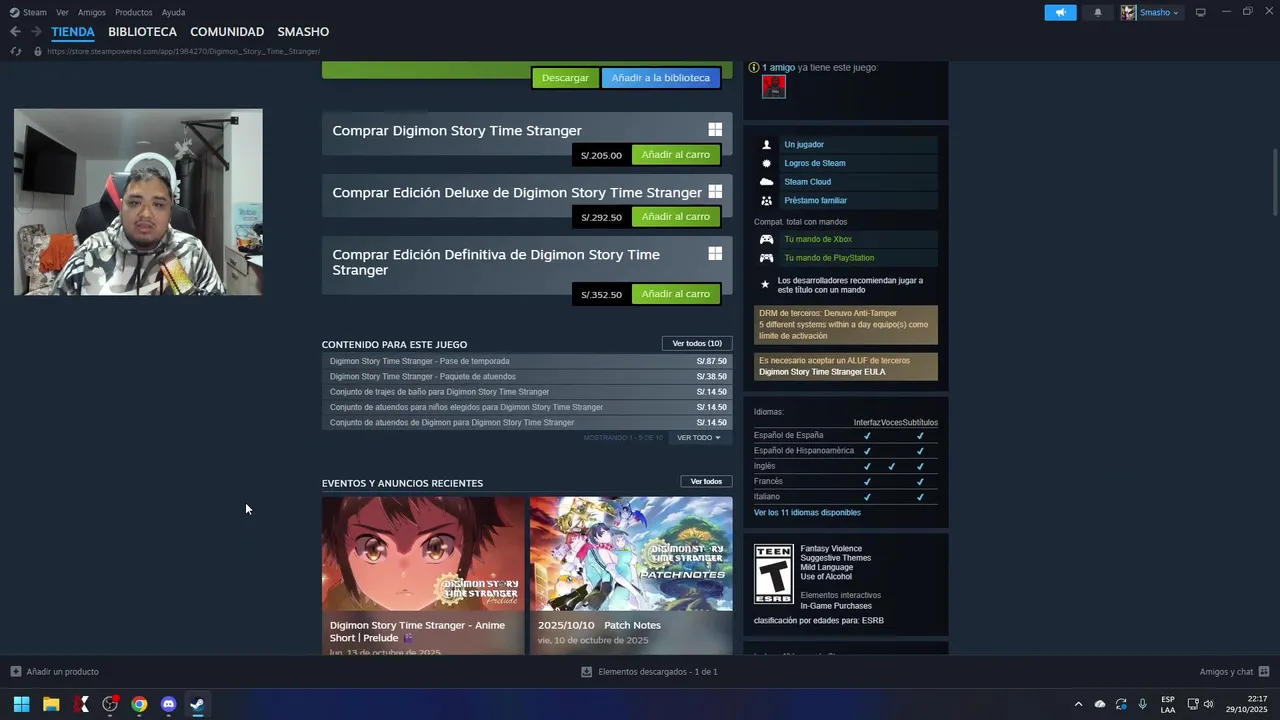The image size is (1280, 720).
Task: Click Ver todos next to events heading
Action: 706,481
